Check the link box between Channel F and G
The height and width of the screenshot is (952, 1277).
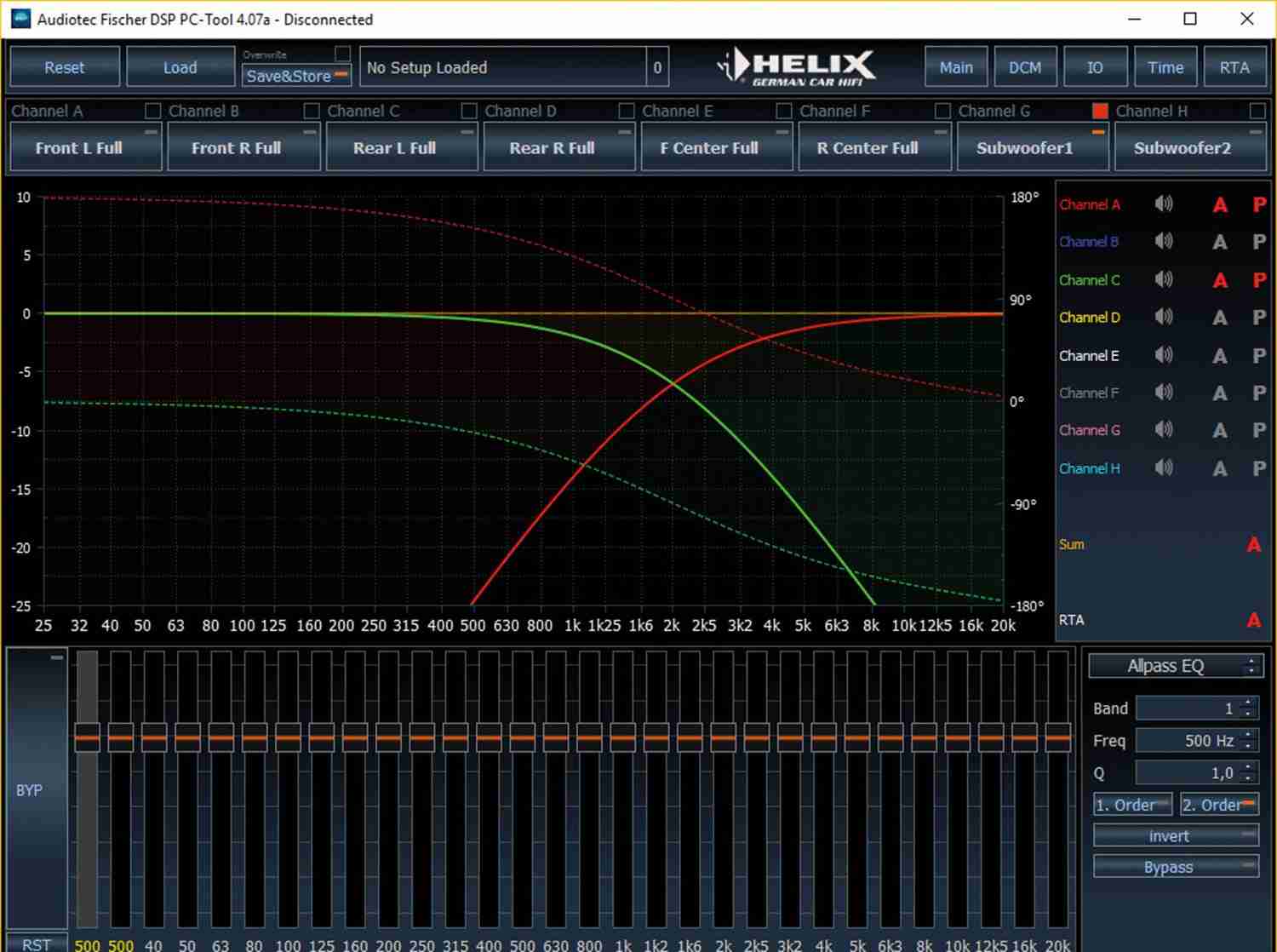942,111
